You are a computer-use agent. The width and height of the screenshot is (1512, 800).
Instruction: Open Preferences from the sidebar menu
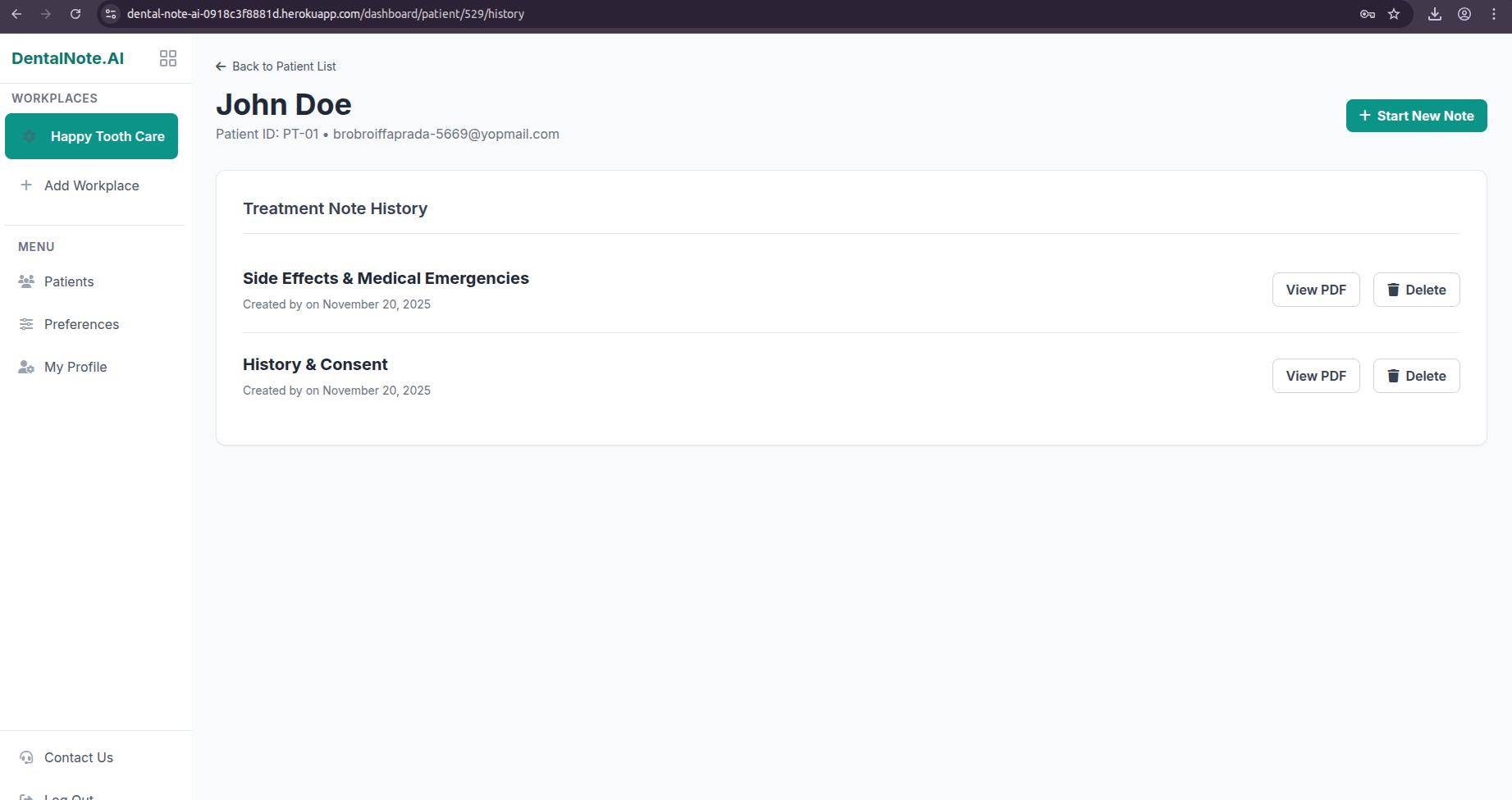[81, 324]
